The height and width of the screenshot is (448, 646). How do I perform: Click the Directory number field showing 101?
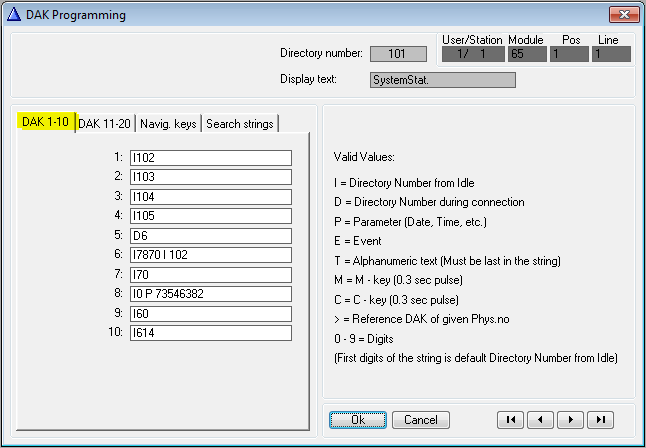point(398,54)
